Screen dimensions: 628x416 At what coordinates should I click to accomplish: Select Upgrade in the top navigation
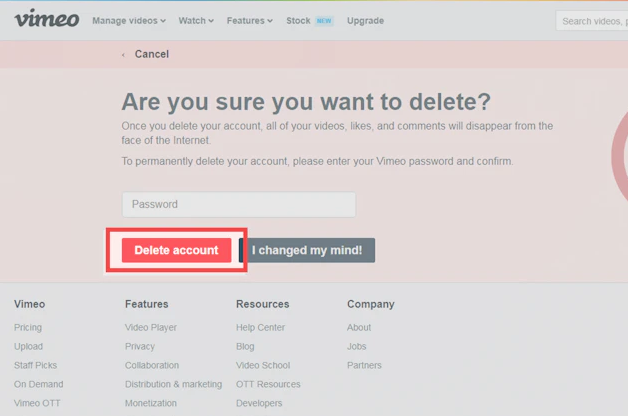point(365,21)
